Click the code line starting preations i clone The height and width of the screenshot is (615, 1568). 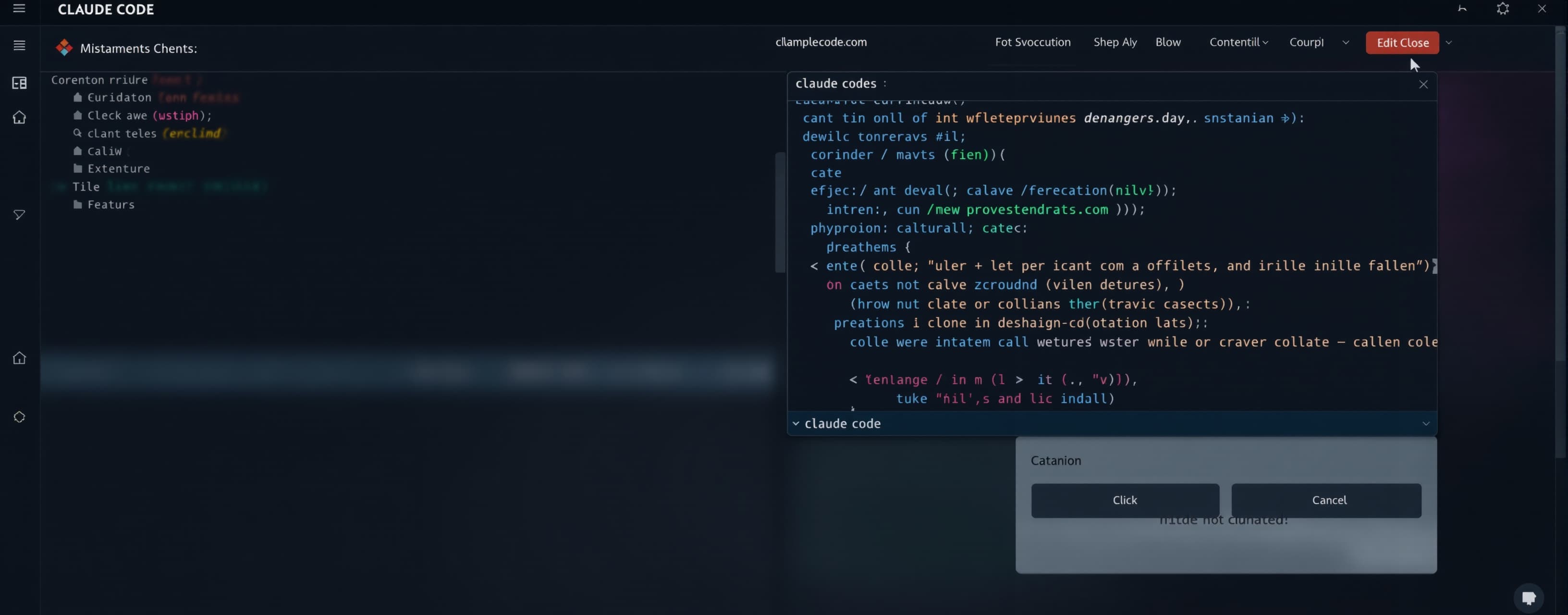(x=1020, y=323)
